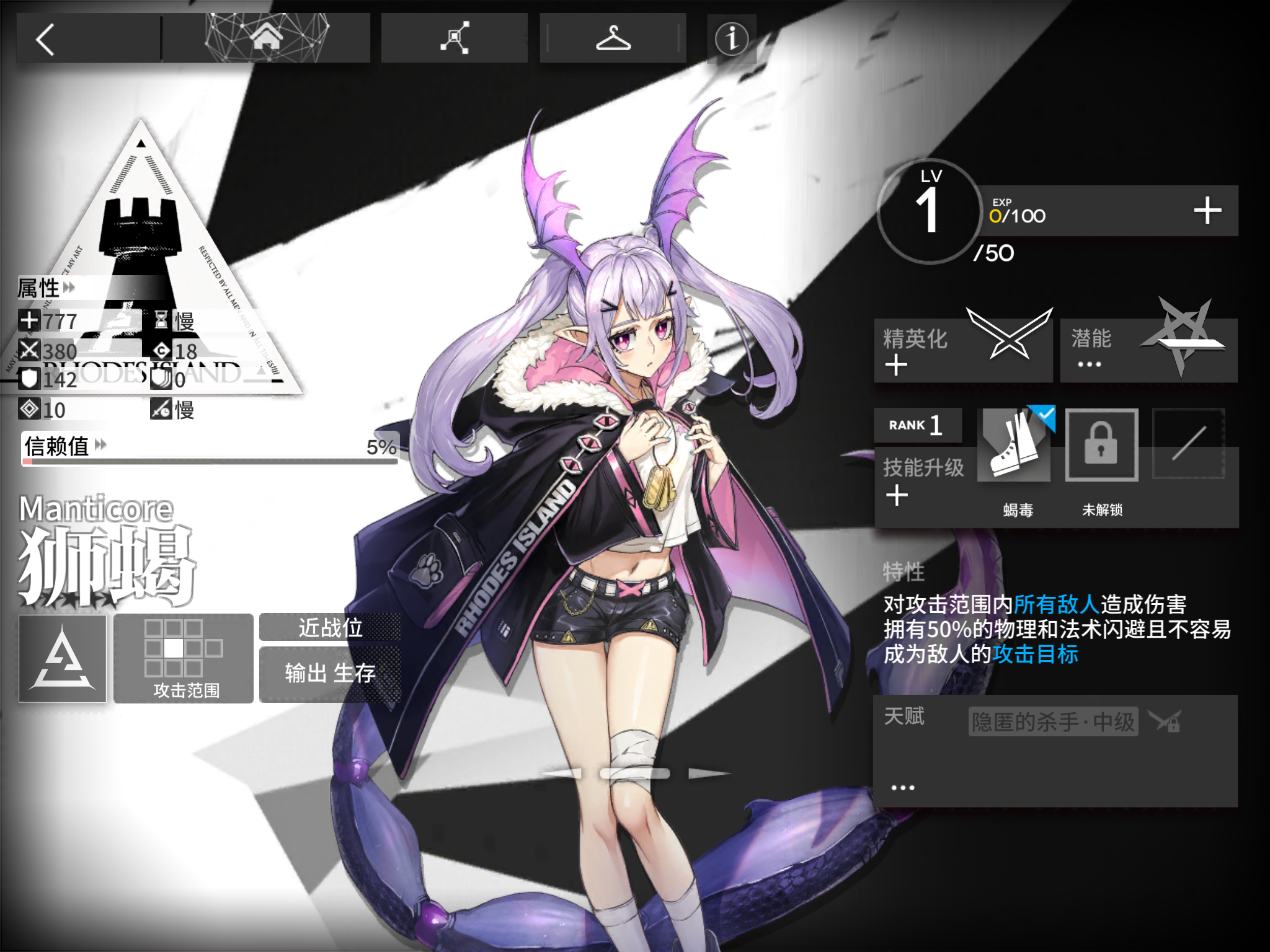Tap the trust progress bar showing 5%
This screenshot has width=1270, height=952.
(x=210, y=461)
